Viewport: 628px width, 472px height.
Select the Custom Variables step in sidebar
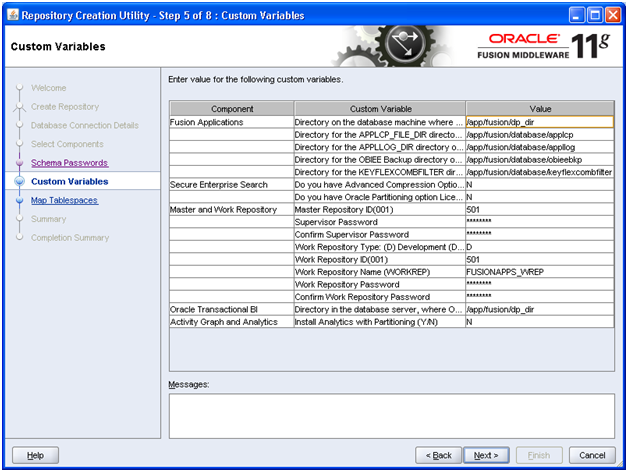(70, 182)
